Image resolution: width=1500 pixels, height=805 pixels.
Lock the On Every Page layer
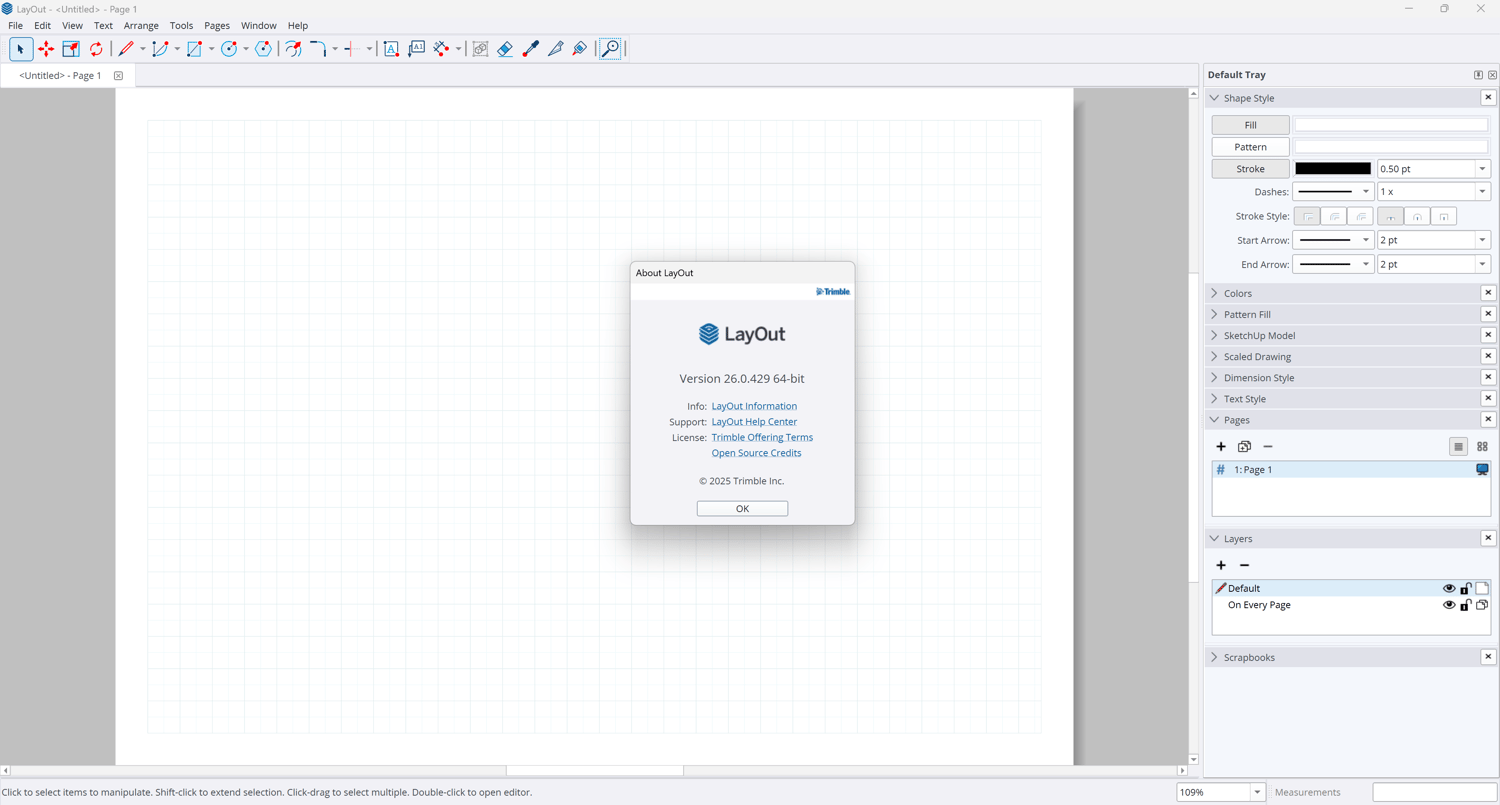pos(1466,605)
